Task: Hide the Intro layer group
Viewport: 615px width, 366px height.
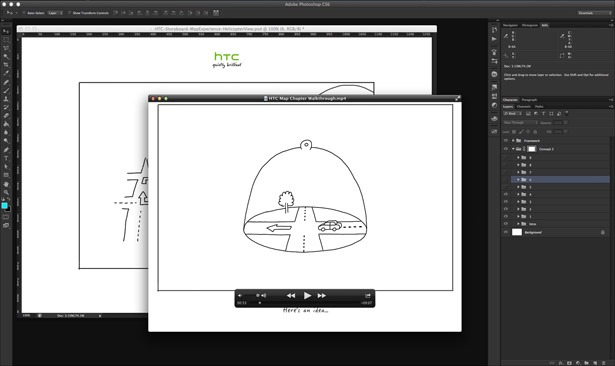Action: click(x=506, y=224)
